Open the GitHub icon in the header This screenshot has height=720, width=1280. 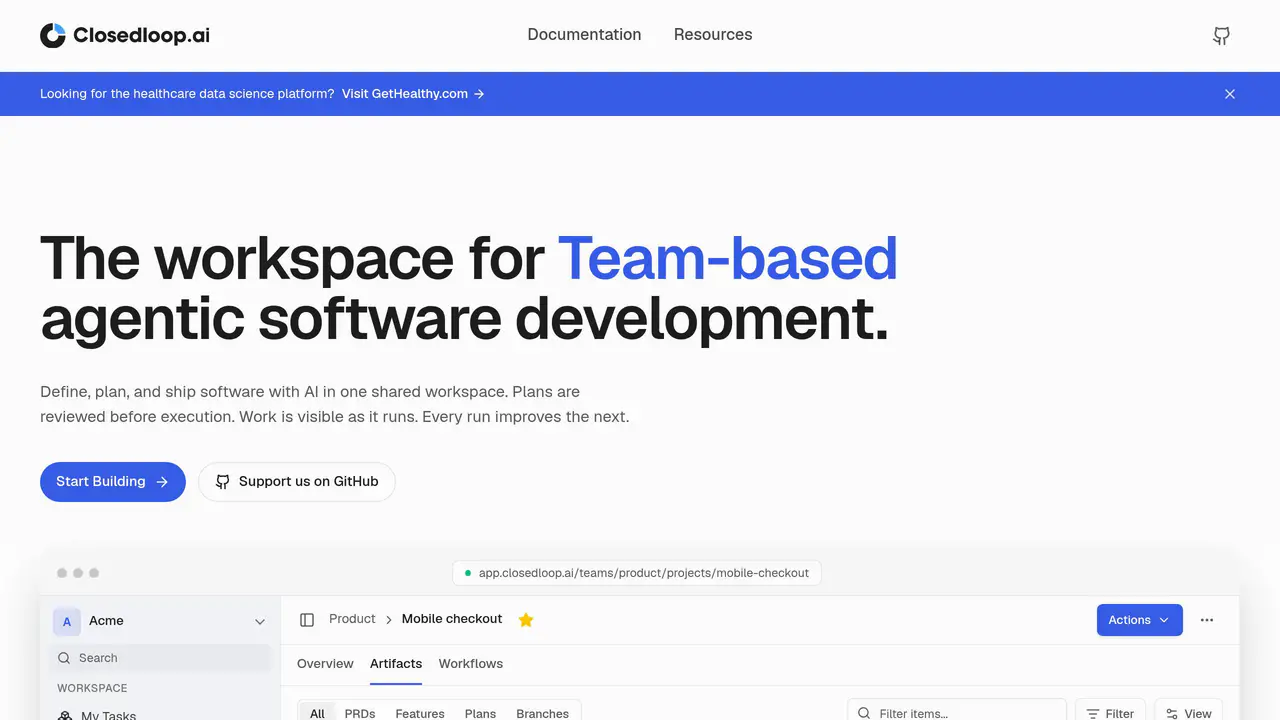point(1221,36)
